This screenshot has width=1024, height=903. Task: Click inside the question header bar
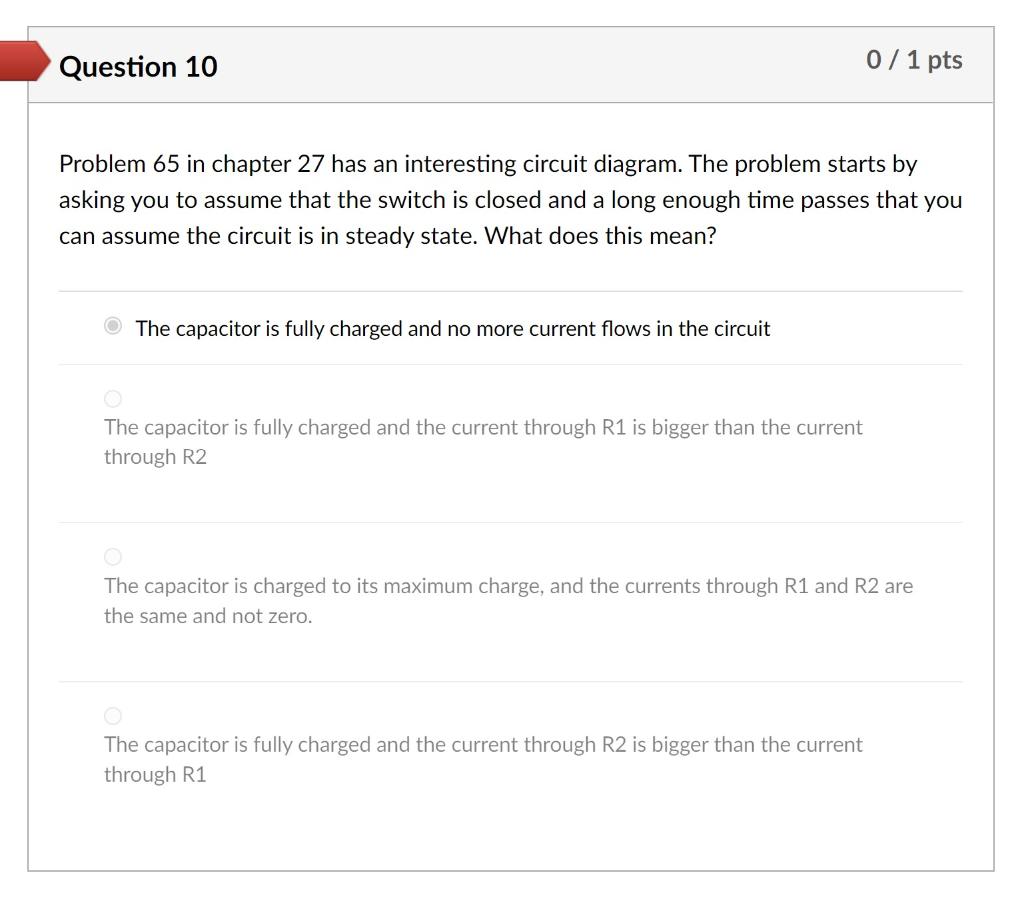tap(500, 64)
